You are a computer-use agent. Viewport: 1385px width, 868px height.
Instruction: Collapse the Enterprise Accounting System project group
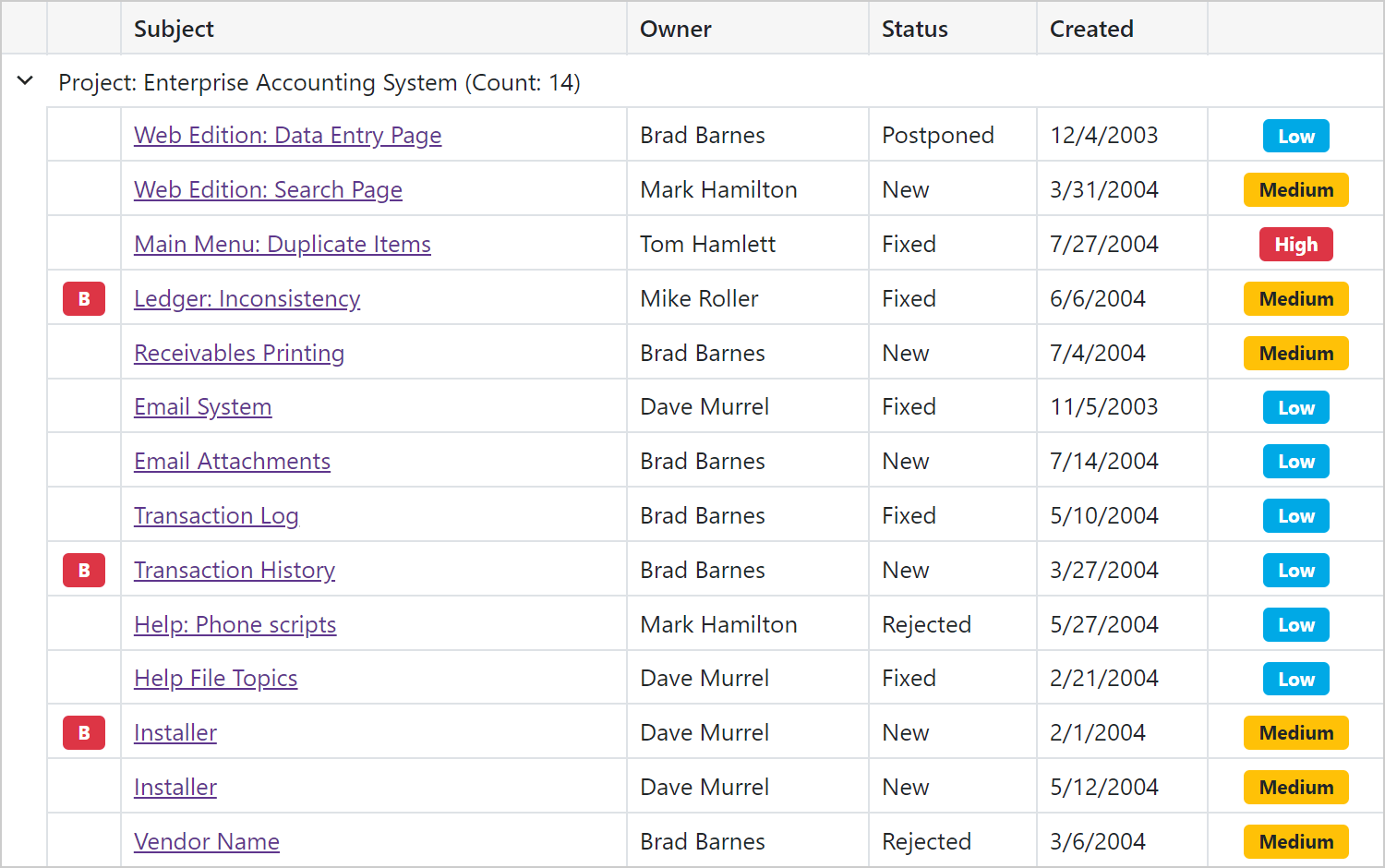coord(24,81)
